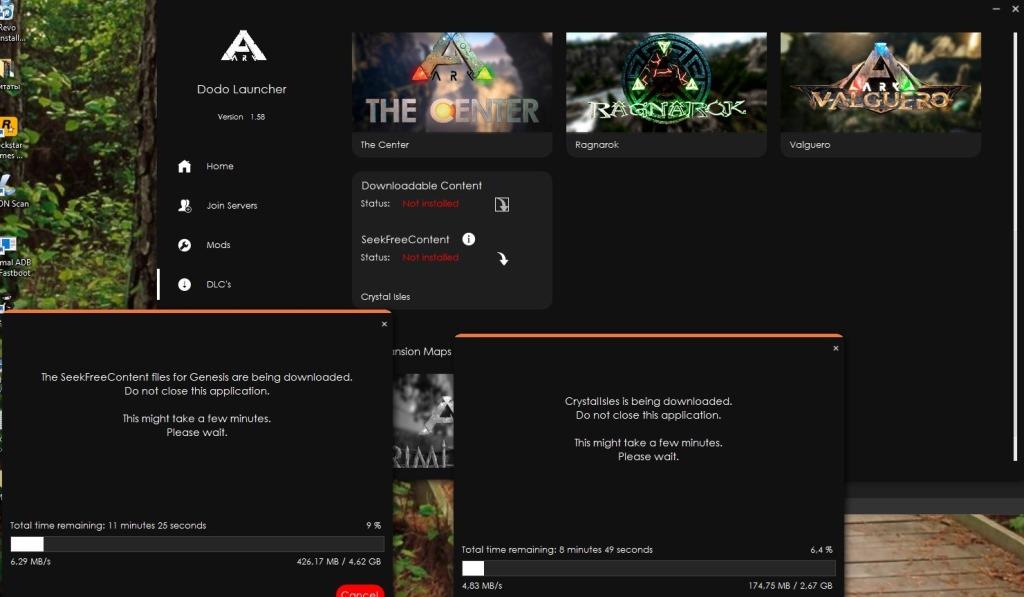This screenshot has height=597, width=1024.
Task: Click the Genesis download progress bar
Action: tap(197, 544)
